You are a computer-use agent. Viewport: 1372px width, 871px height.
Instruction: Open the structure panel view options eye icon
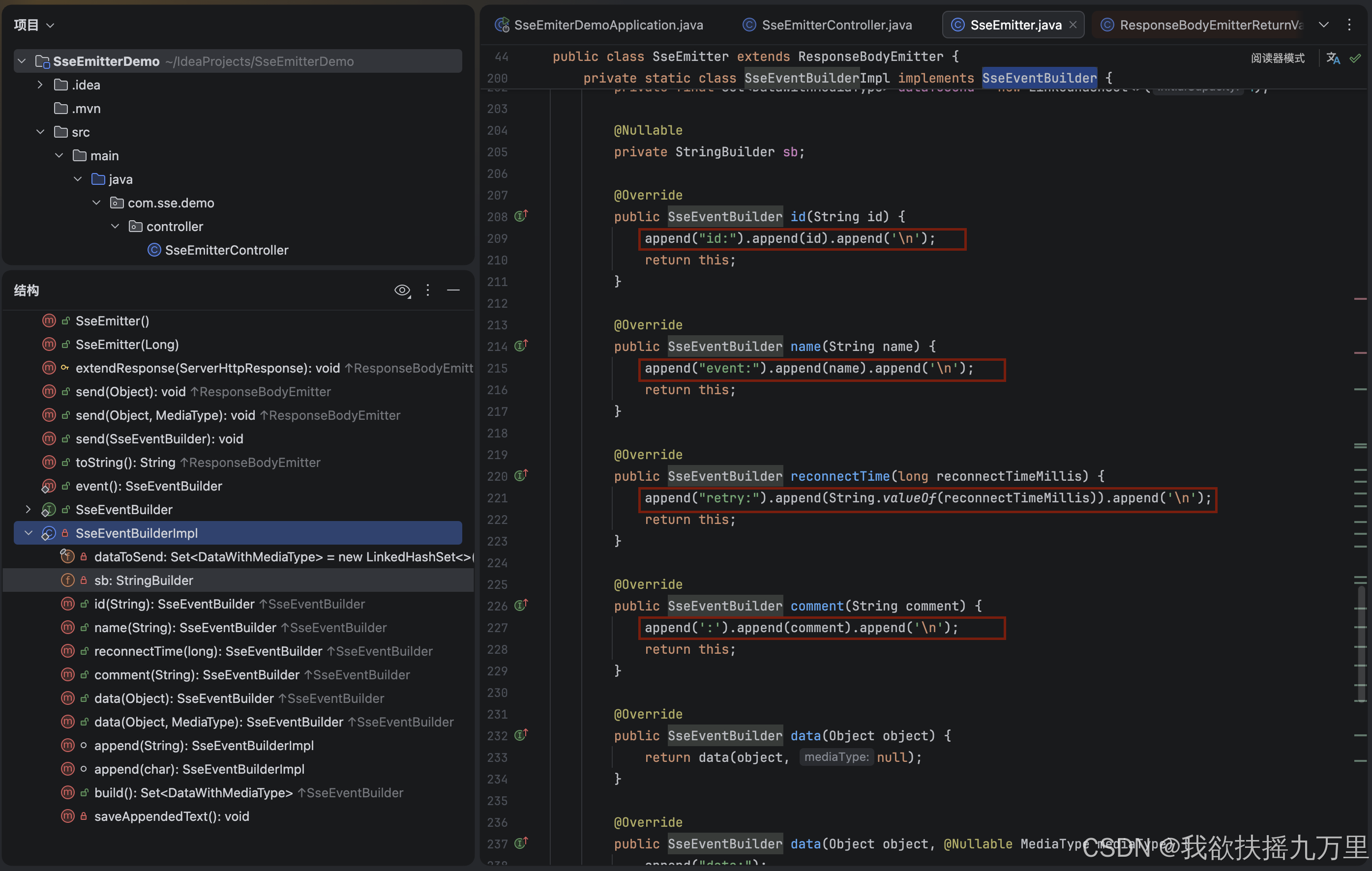click(402, 290)
